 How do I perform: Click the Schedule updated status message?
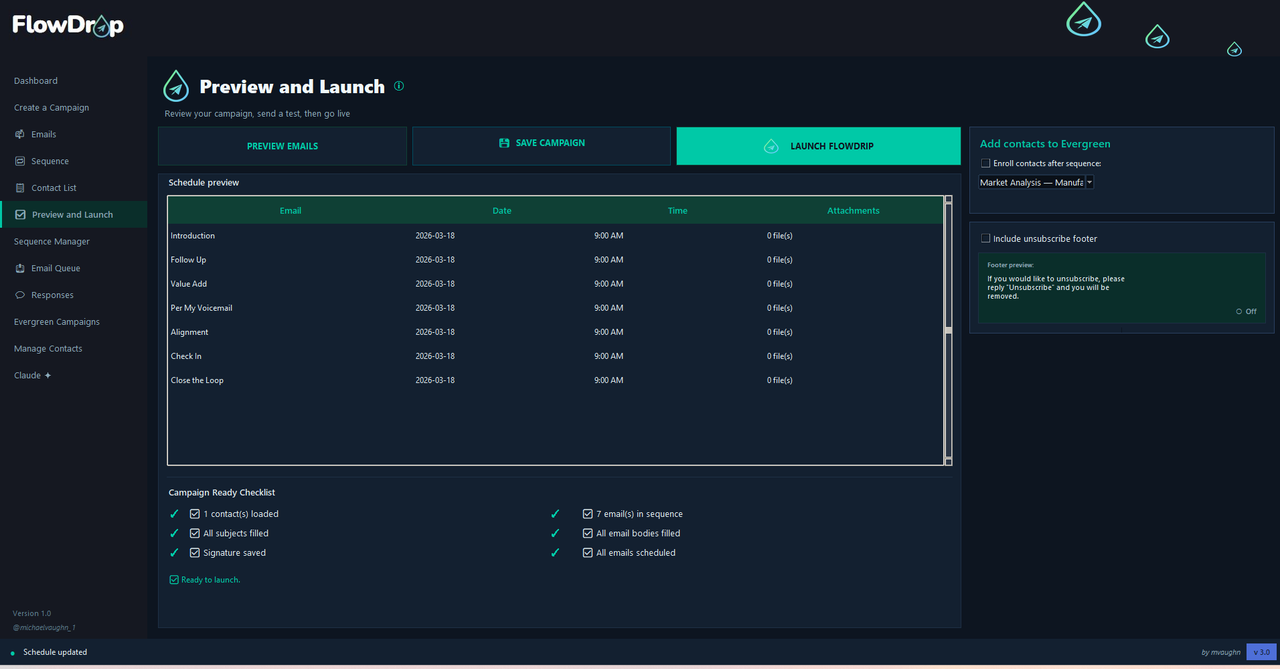point(55,652)
